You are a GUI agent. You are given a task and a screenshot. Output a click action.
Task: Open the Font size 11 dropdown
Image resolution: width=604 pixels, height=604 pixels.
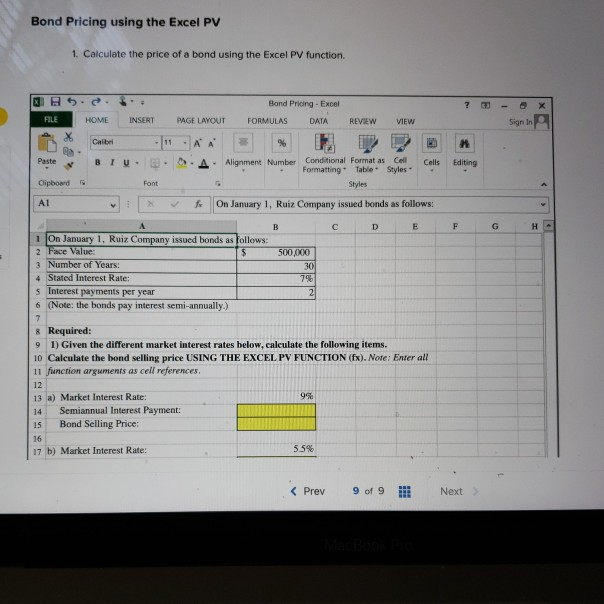185,143
